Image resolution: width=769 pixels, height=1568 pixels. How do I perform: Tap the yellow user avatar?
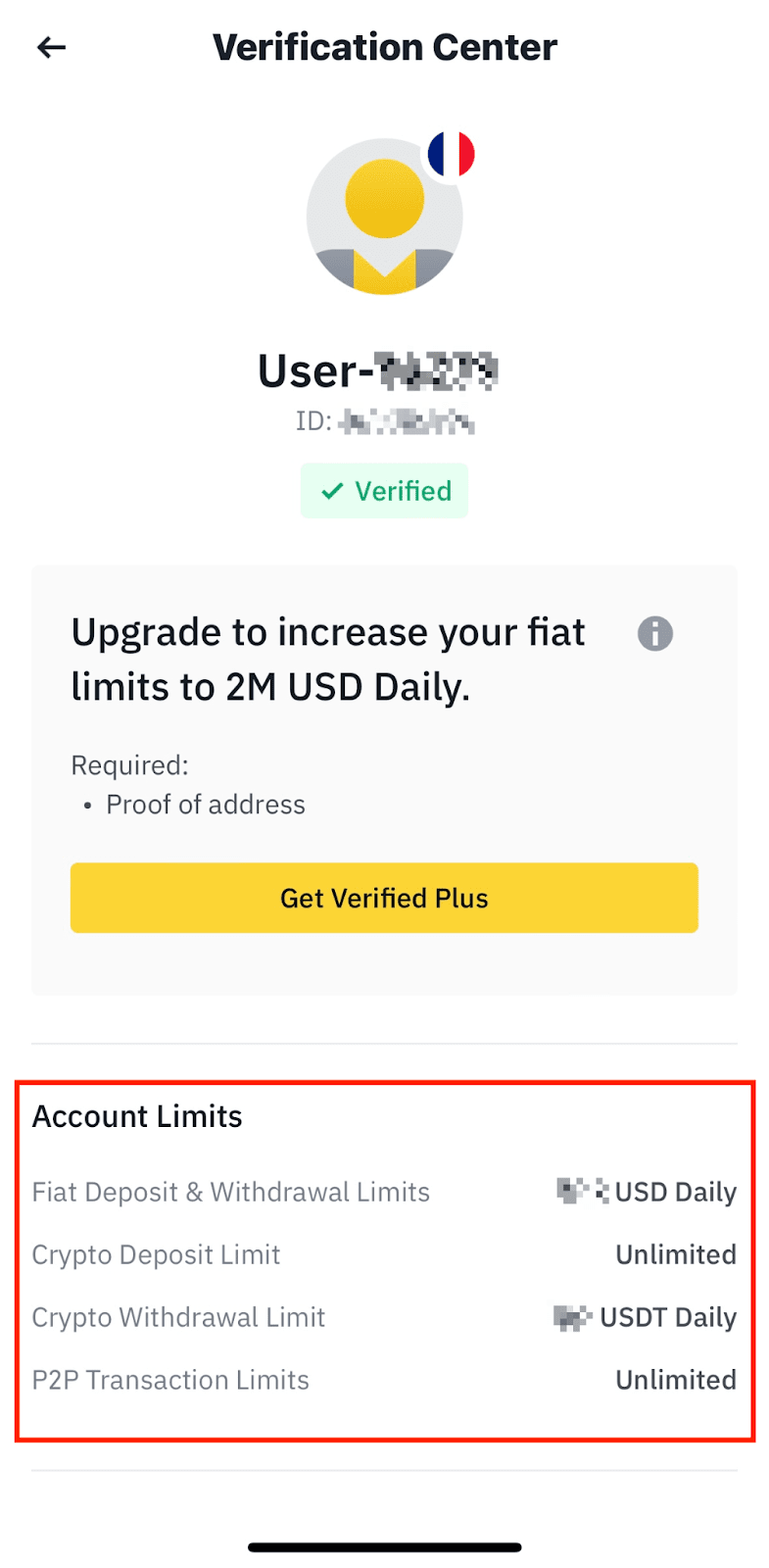[x=384, y=218]
